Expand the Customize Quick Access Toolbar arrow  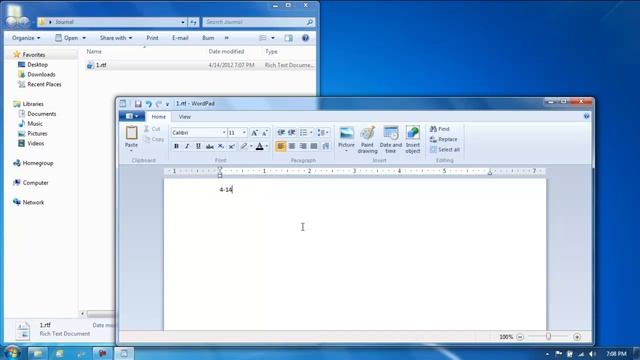[167, 104]
